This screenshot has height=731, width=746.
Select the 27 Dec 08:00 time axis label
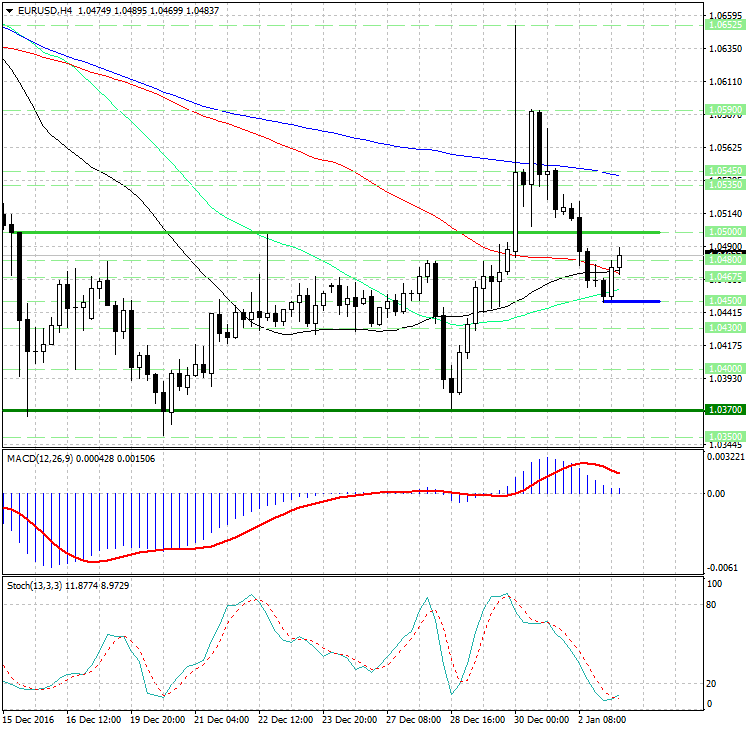tap(413, 720)
